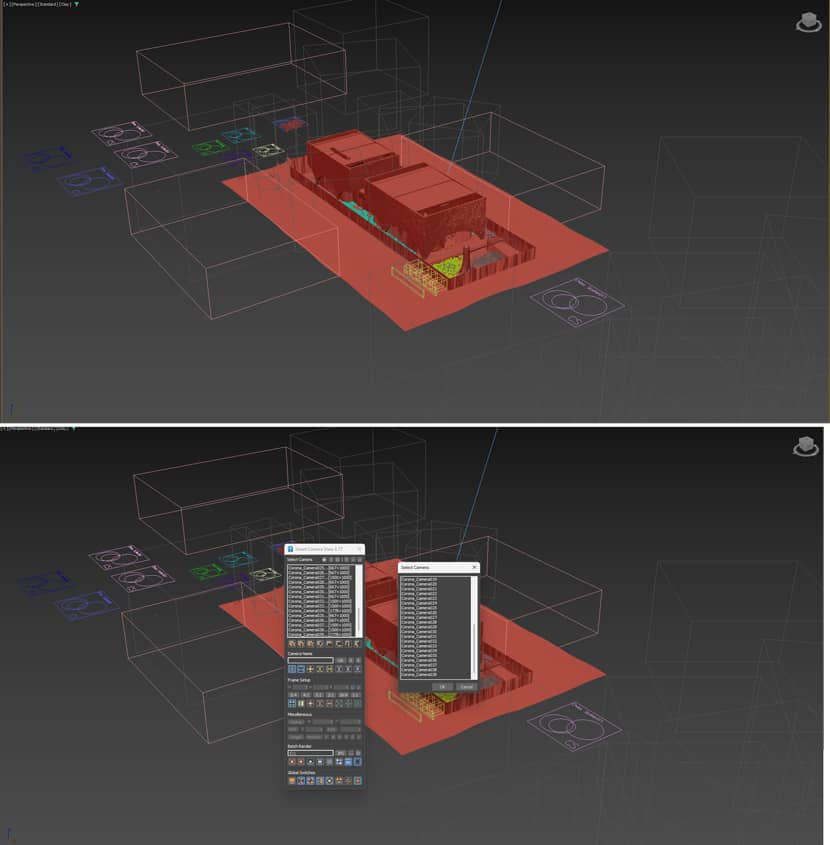Viewport: 830px width, 845px height.
Task: Close the Select Camera dialog
Action: coord(474,567)
